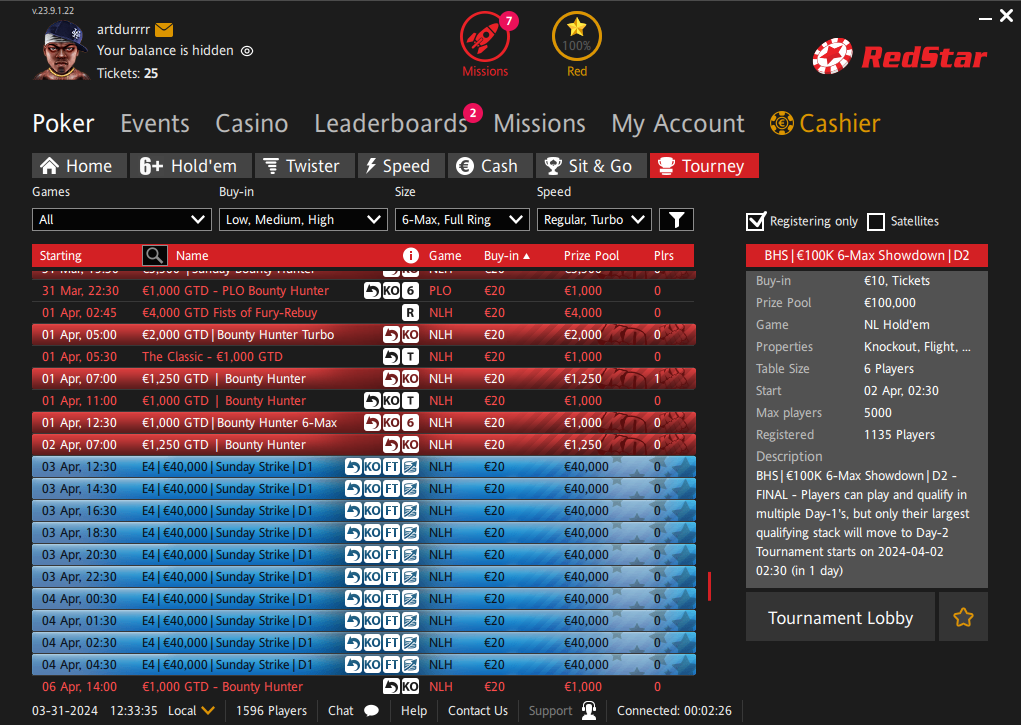The height and width of the screenshot is (725, 1021).
Task: Open the Games dropdown showing All
Action: (x=122, y=220)
